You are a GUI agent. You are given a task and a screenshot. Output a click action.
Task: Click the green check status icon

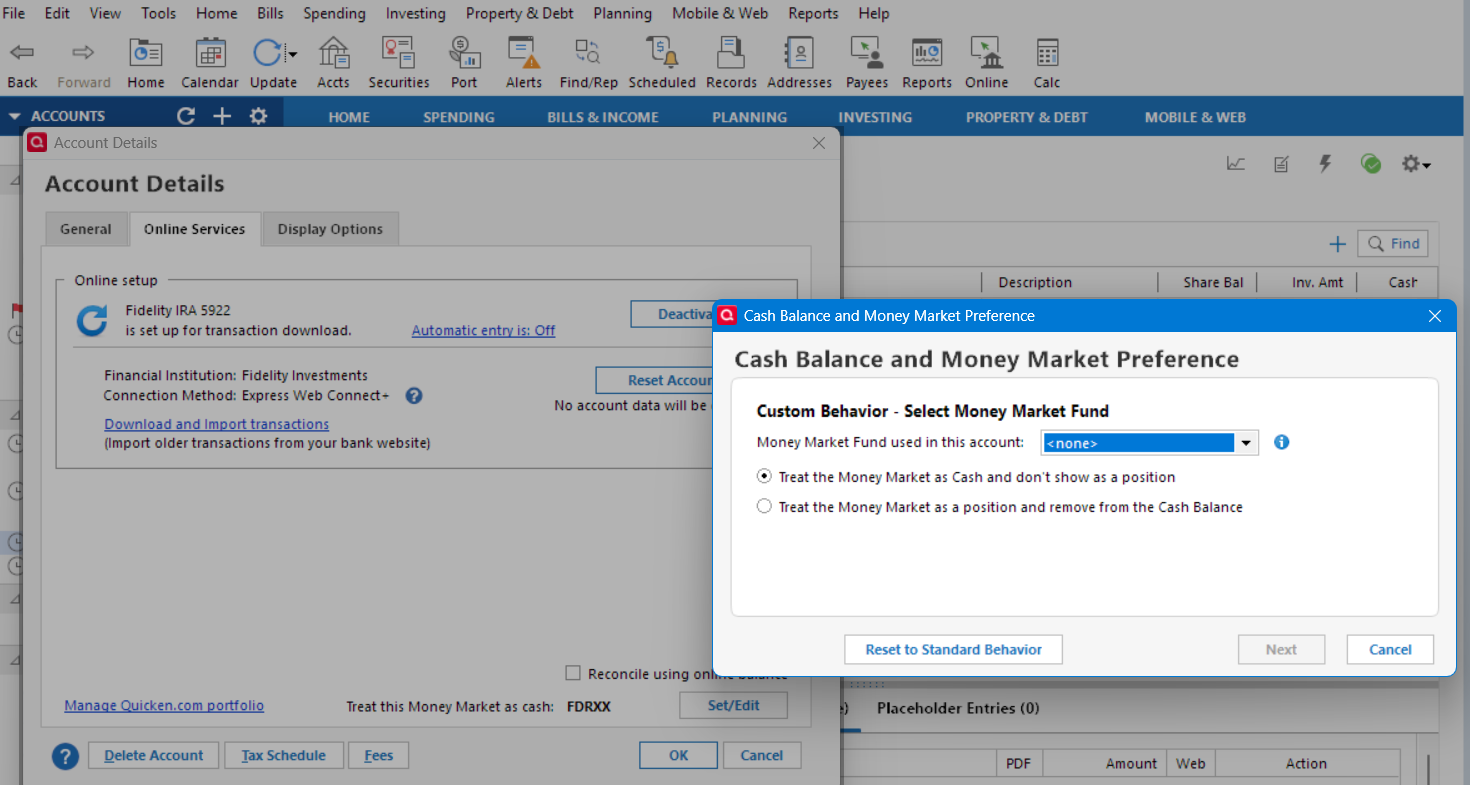pyautogui.click(x=1371, y=164)
